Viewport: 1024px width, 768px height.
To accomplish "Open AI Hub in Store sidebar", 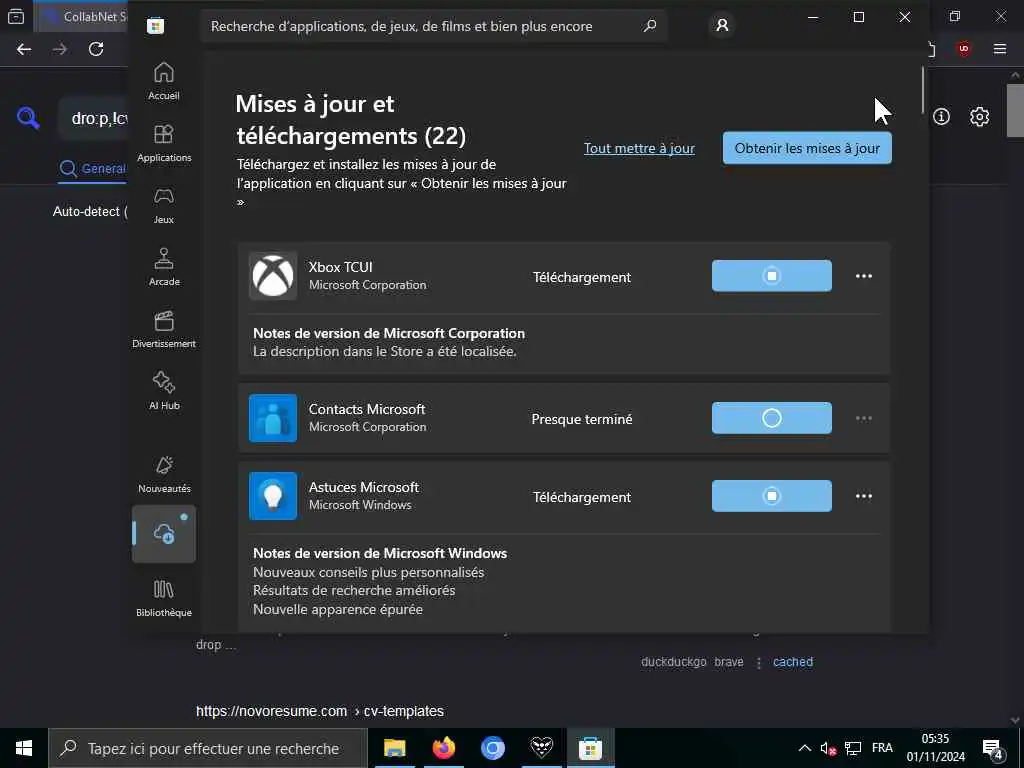I will (x=164, y=392).
